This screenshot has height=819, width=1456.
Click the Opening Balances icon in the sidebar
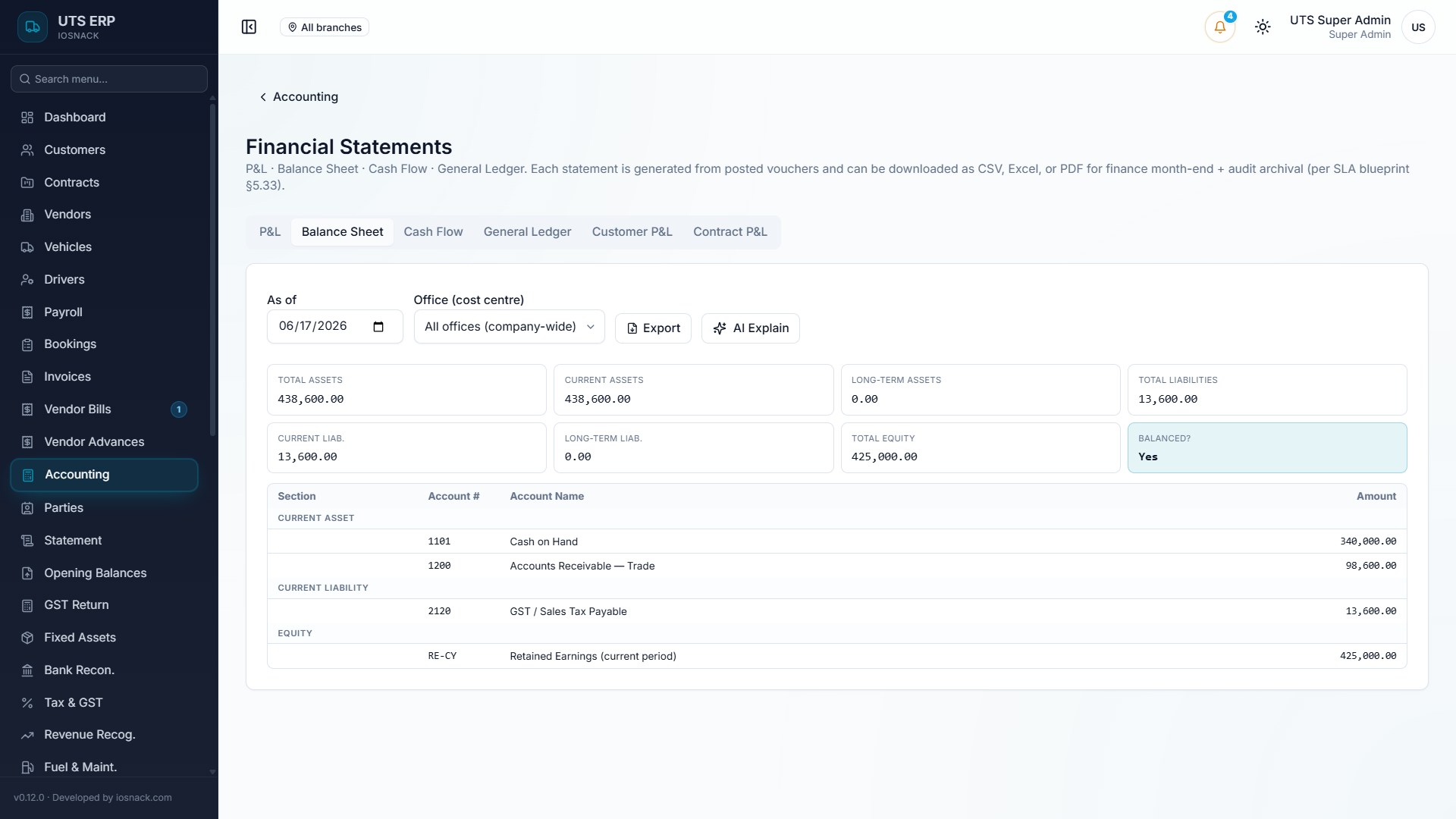pos(27,573)
